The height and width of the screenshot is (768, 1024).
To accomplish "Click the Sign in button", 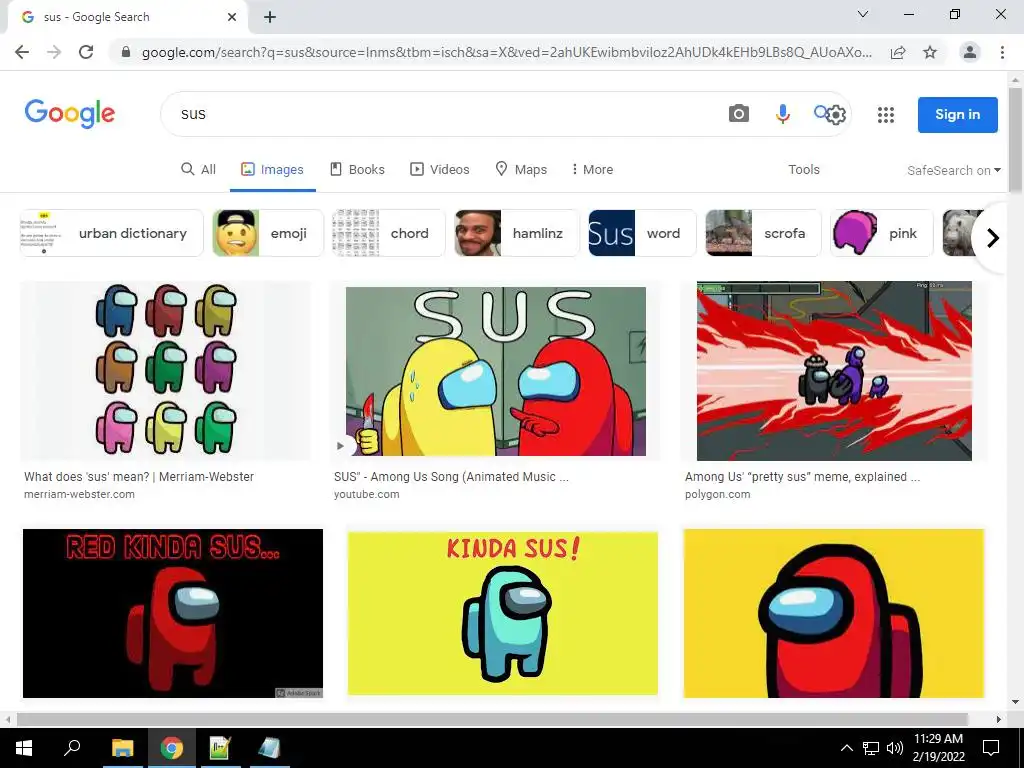I will [957, 115].
